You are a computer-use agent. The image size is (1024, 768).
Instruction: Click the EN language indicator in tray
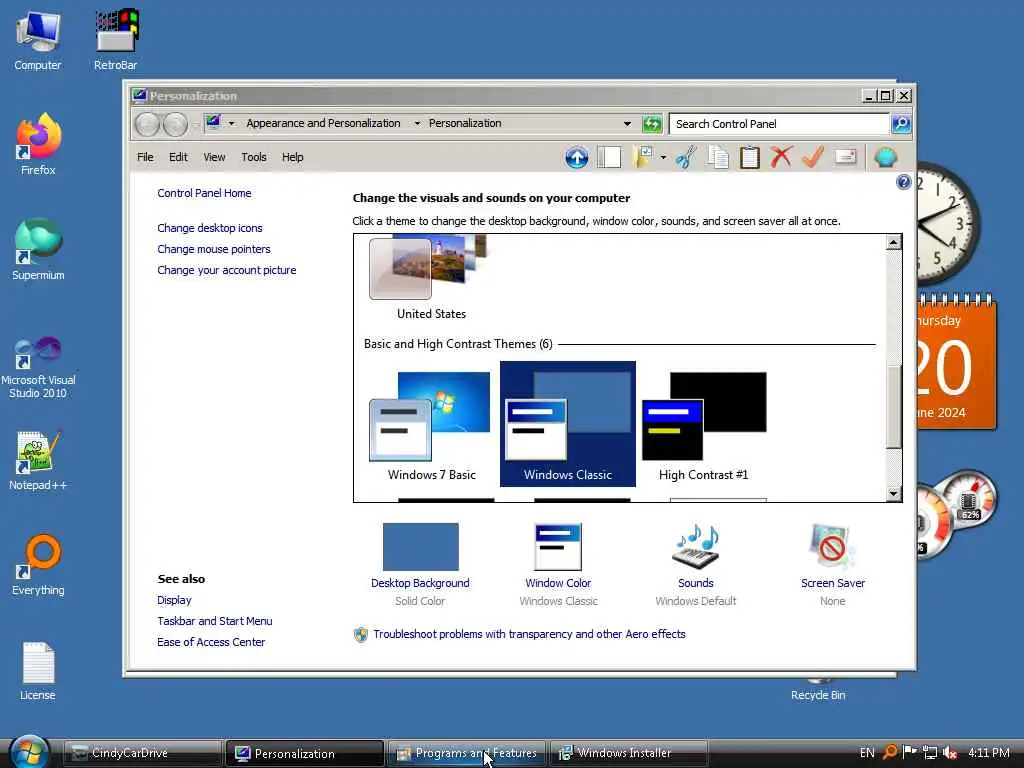point(867,753)
